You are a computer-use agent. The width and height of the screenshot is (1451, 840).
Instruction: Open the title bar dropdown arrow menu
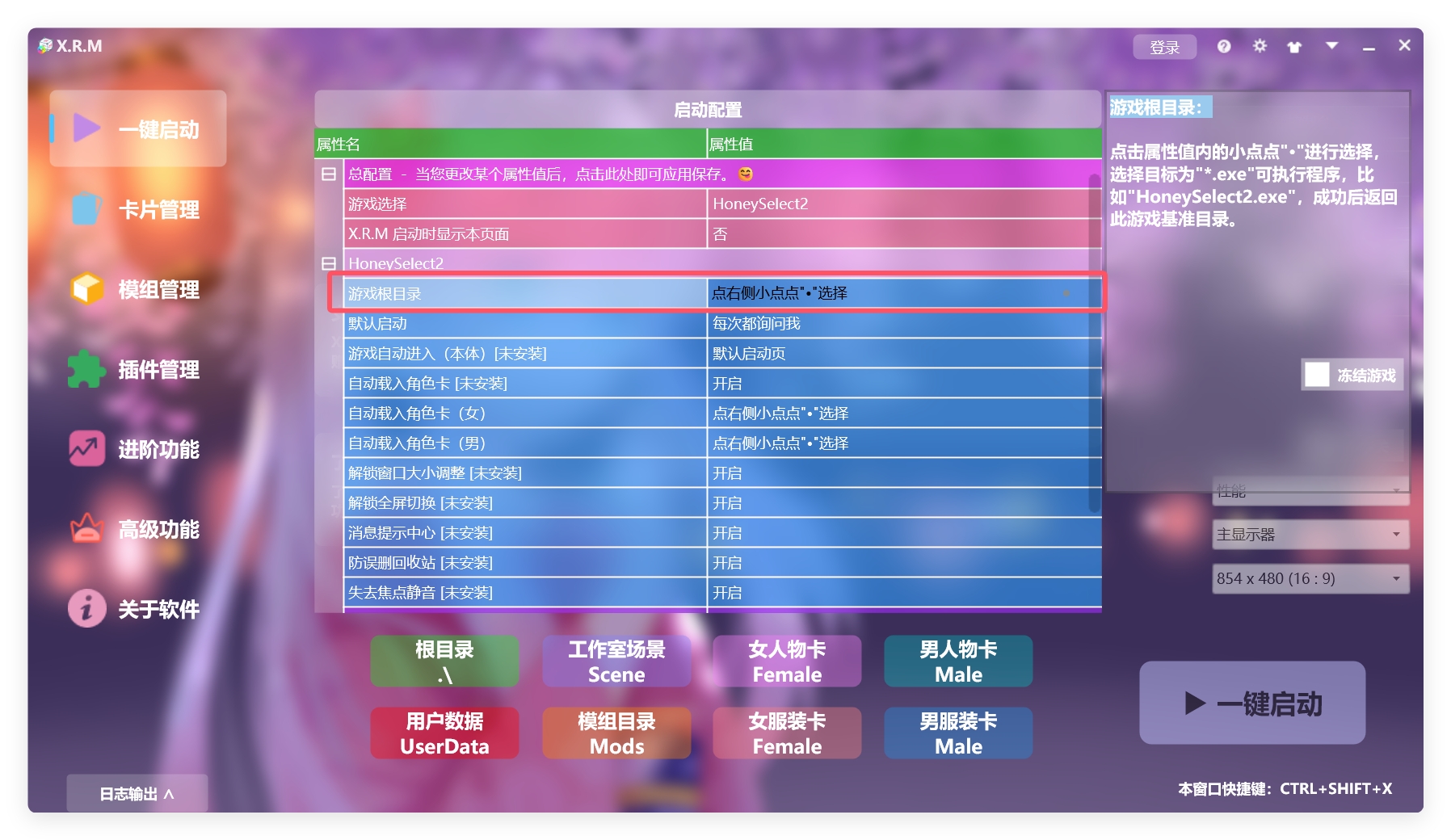tap(1331, 46)
